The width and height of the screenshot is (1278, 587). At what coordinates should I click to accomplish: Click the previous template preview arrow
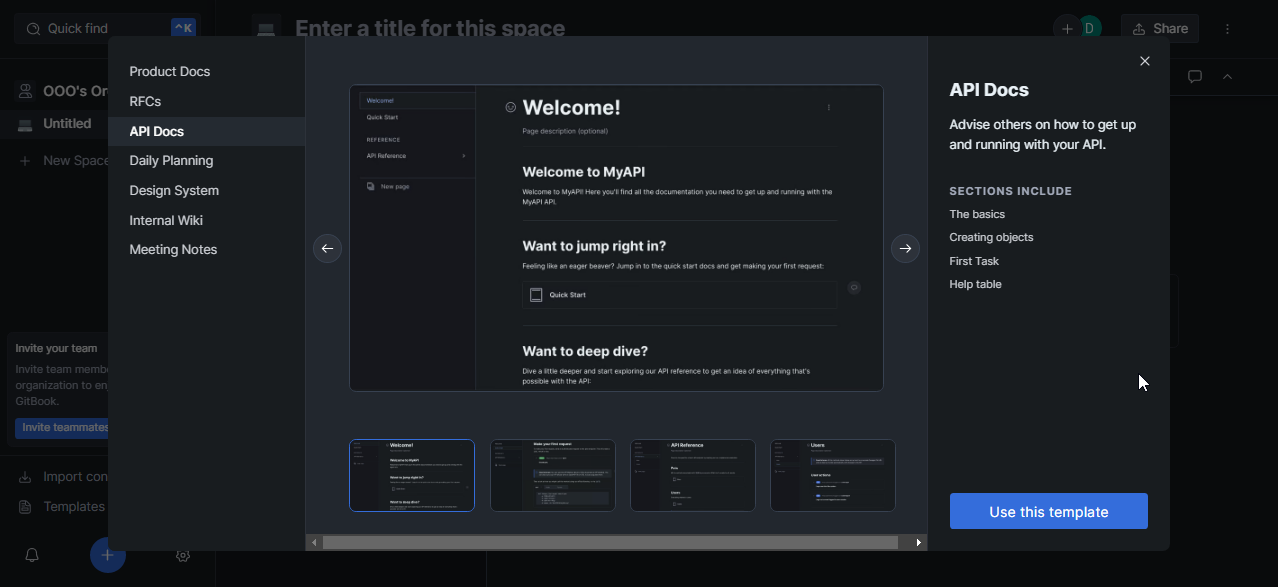[328, 249]
